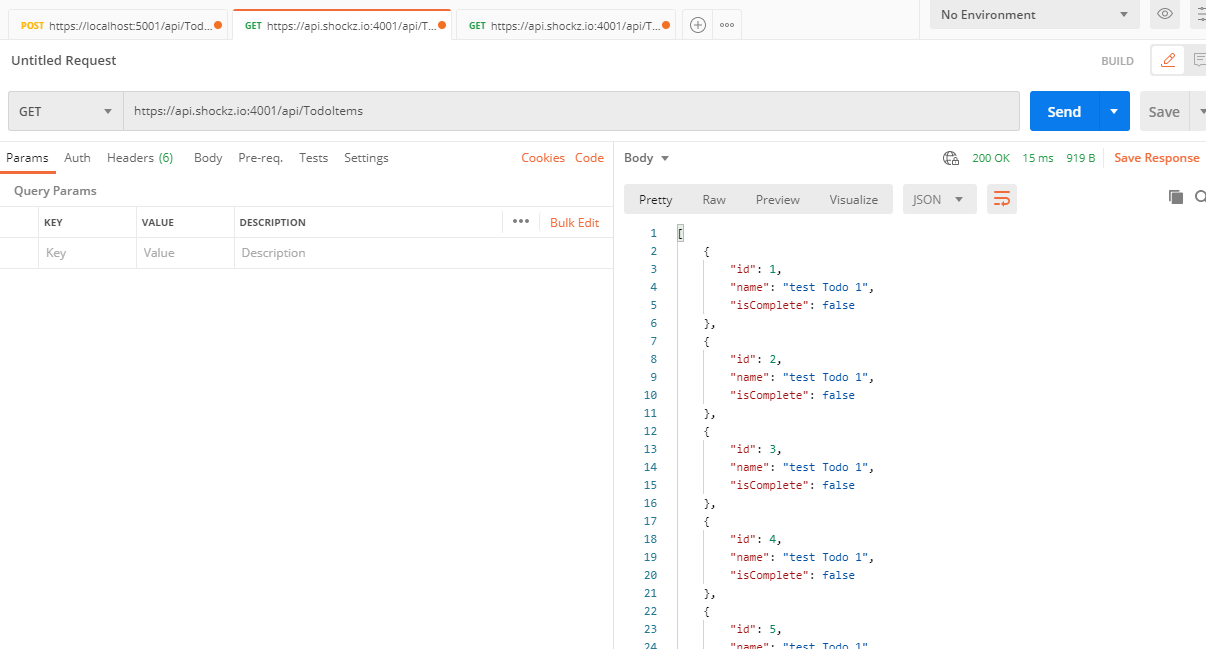1206x649 pixels.
Task: Click the request URL input field
Action: (x=570, y=111)
